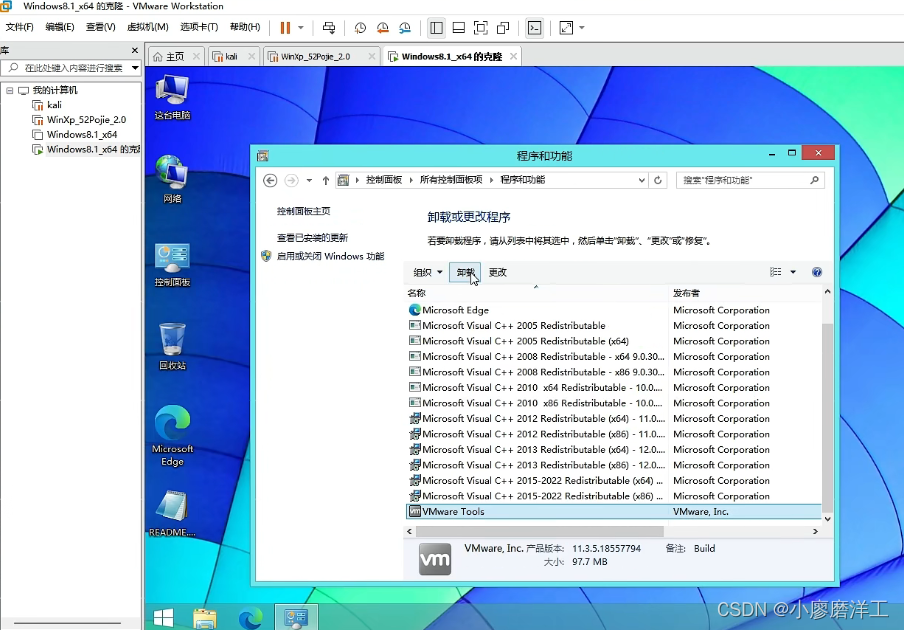Select kali in the library tree
The width and height of the screenshot is (904, 630).
[54, 105]
